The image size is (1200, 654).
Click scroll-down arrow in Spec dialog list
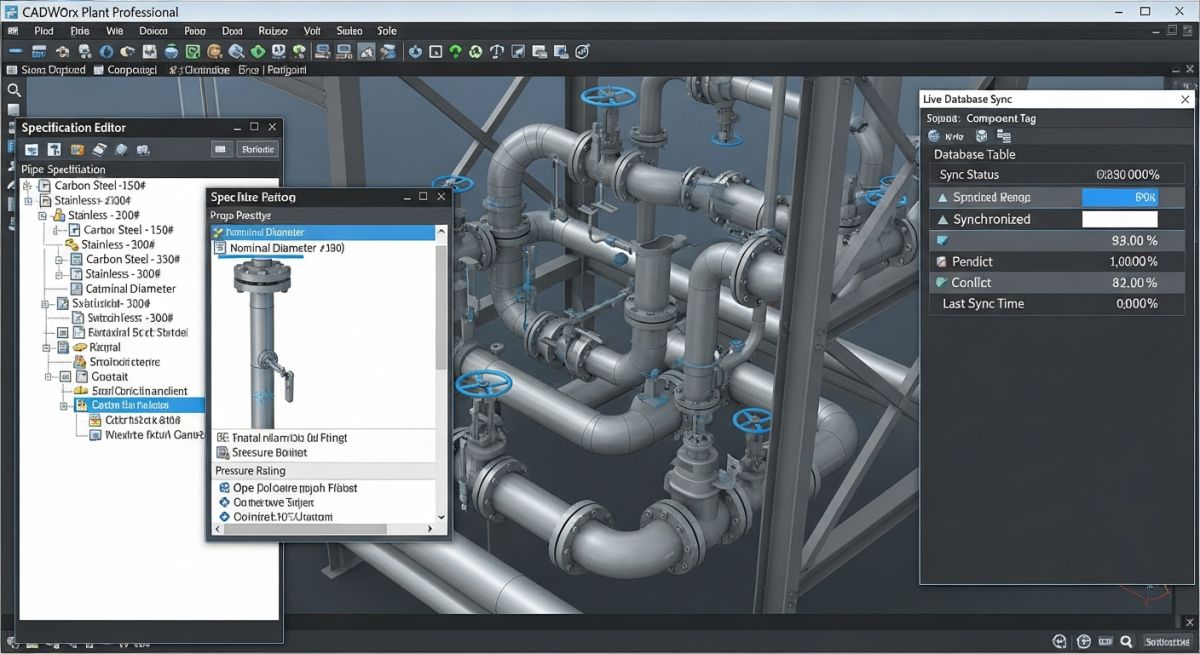tap(442, 517)
